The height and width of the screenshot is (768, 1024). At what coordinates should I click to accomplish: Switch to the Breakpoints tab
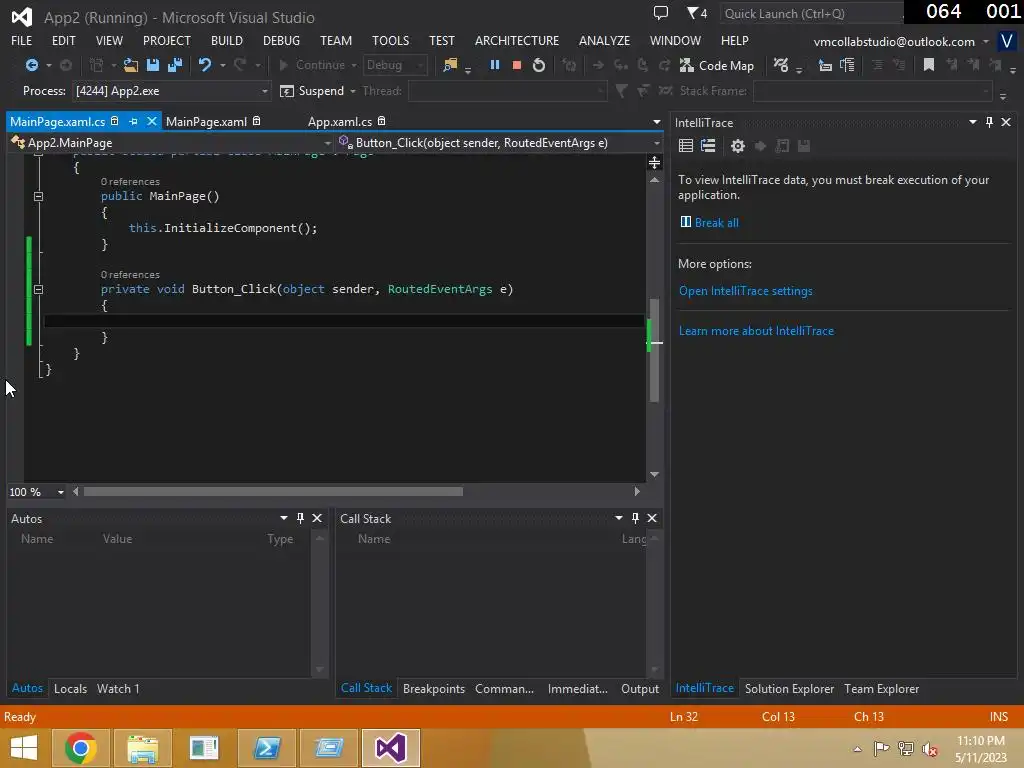(434, 688)
